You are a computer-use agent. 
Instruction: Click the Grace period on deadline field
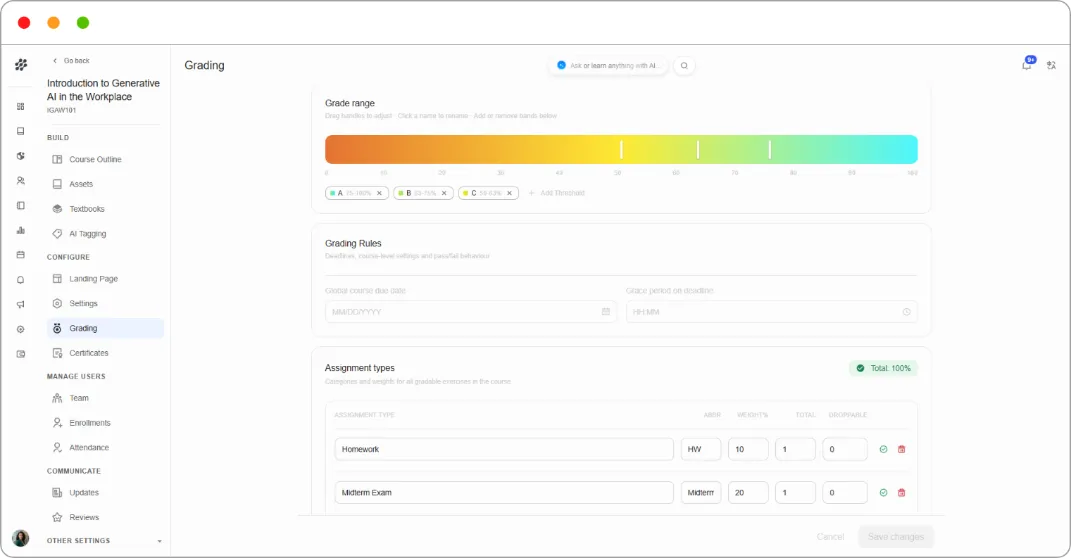click(772, 311)
